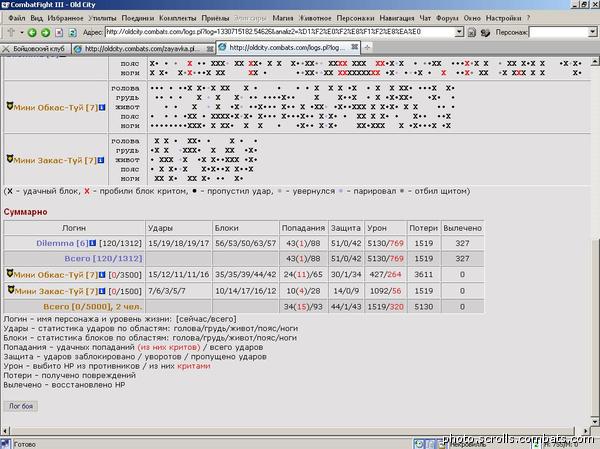Click info icon beside Мини Обкас-Туй in block chart

tap(102, 108)
